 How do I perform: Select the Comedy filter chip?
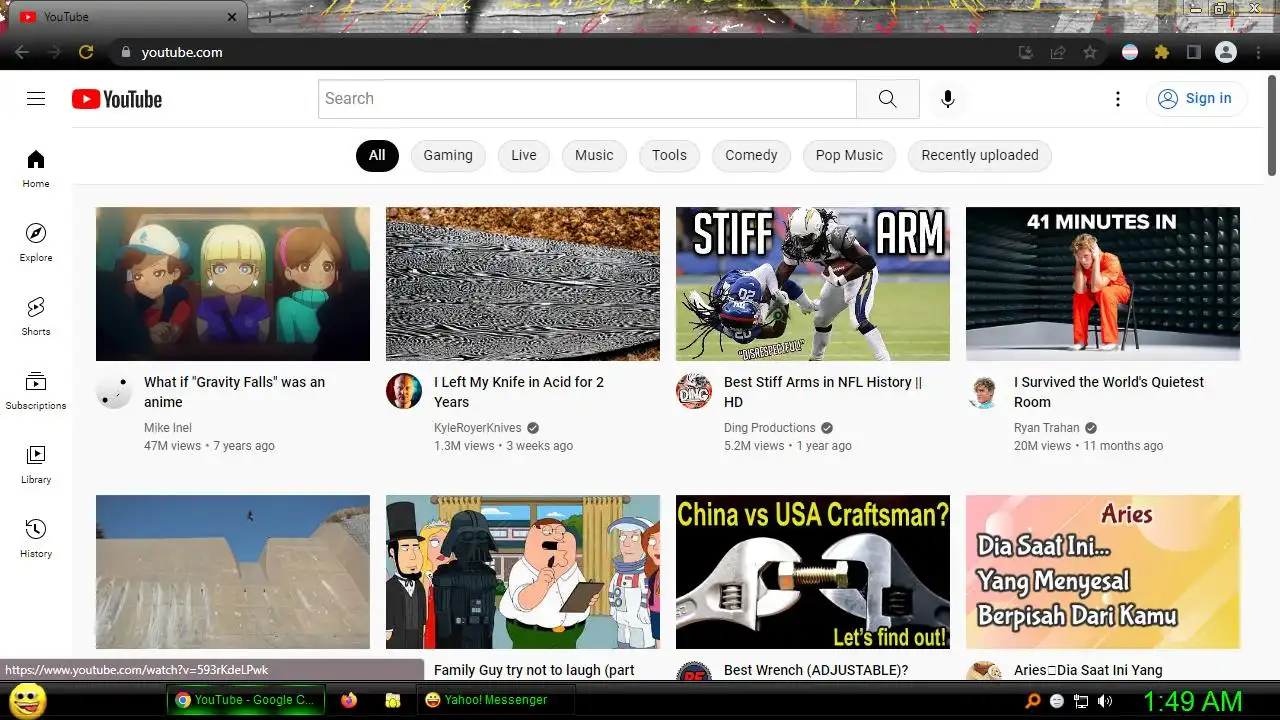(751, 155)
